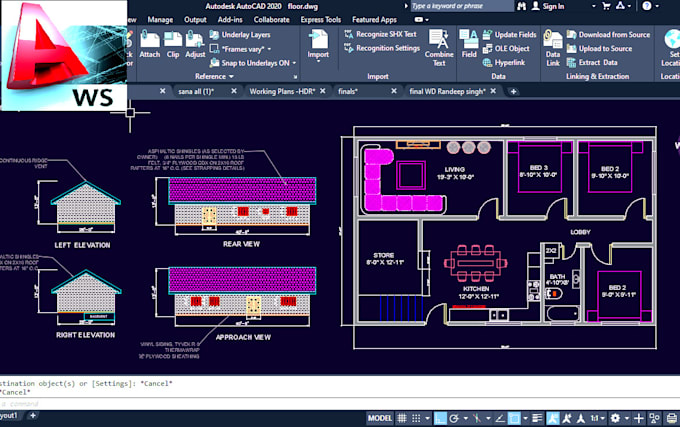Open the Adjust underlay tool
Image resolution: width=680 pixels, height=427 pixels.
(x=195, y=45)
